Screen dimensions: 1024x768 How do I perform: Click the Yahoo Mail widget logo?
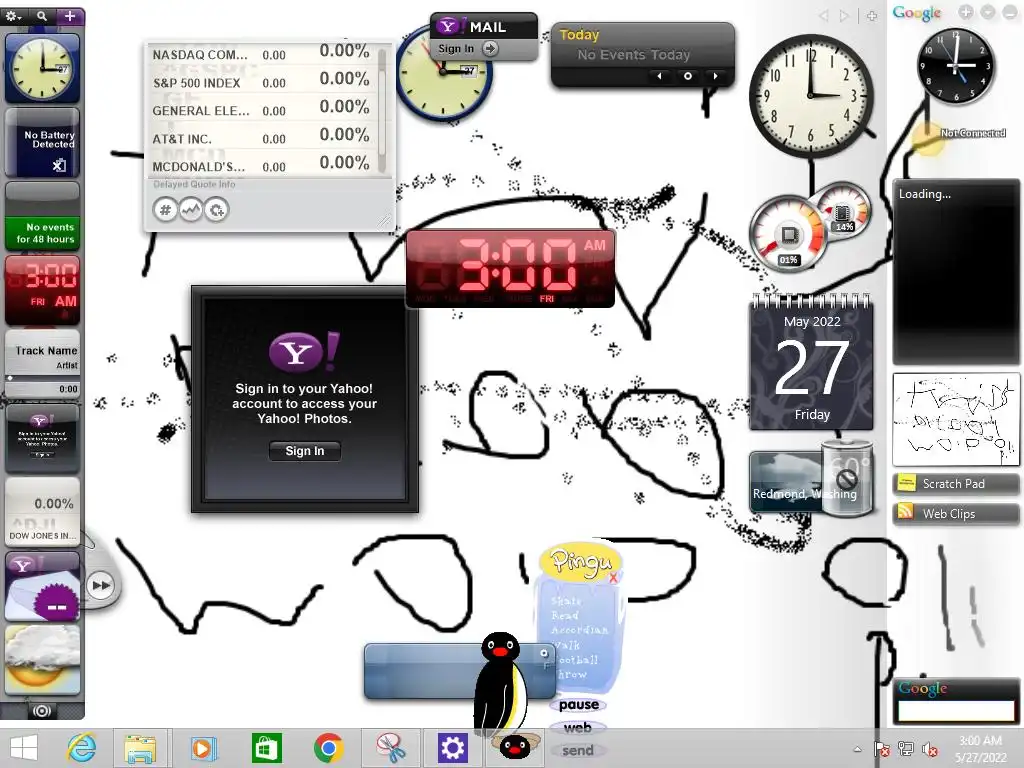[x=448, y=26]
